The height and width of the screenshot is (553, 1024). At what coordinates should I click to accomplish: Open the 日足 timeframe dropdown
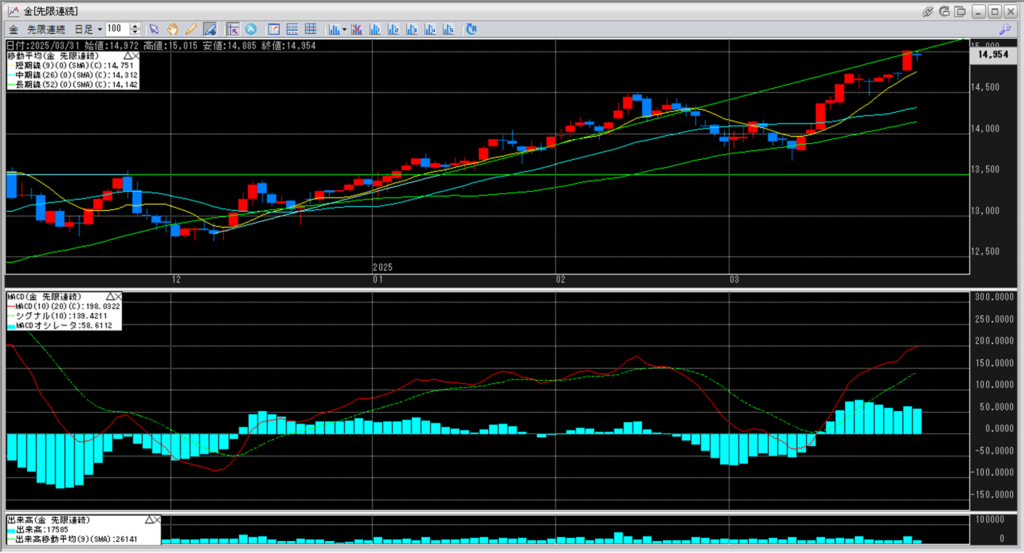coord(83,29)
